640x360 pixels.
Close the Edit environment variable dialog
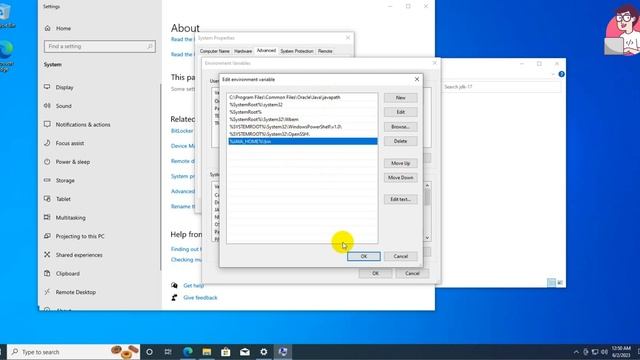[417, 79]
